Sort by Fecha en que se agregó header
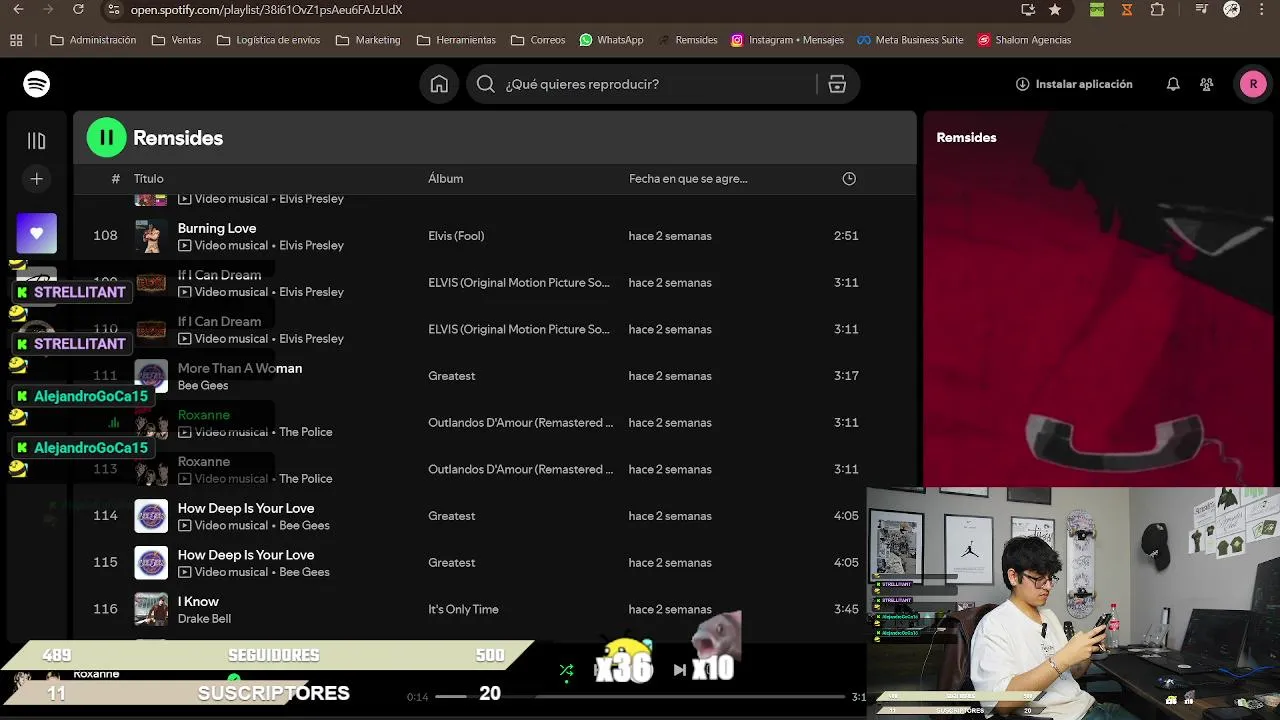Screen dimensions: 1280x720 [x=688, y=179]
